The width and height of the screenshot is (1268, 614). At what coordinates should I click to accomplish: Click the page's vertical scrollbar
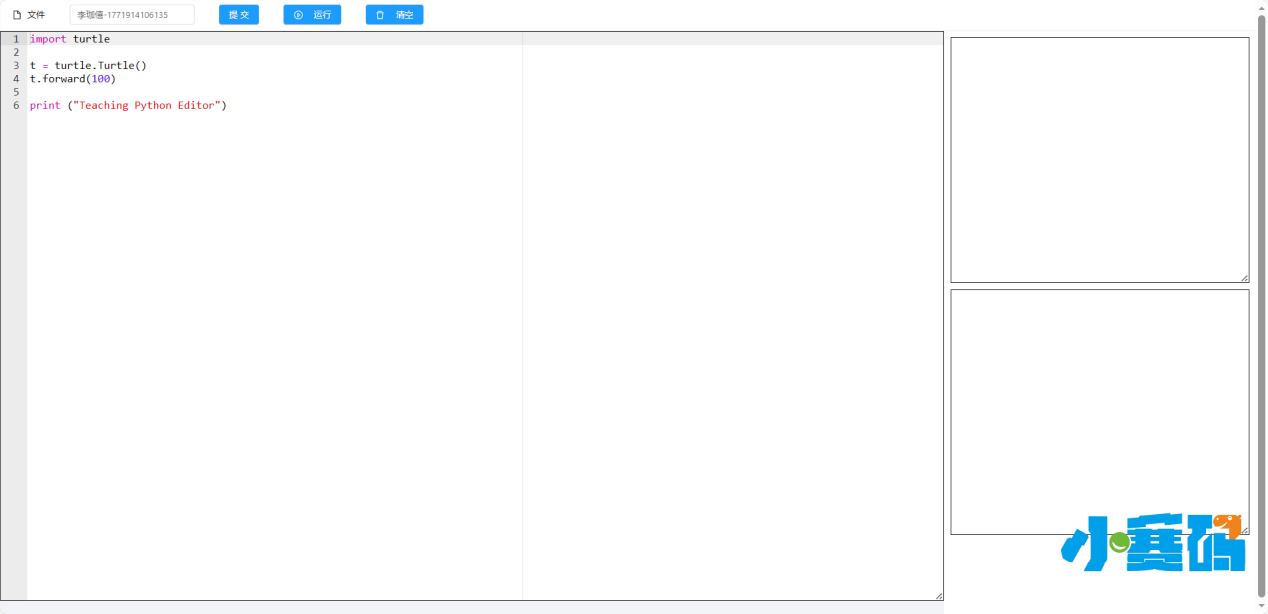(x=1261, y=300)
